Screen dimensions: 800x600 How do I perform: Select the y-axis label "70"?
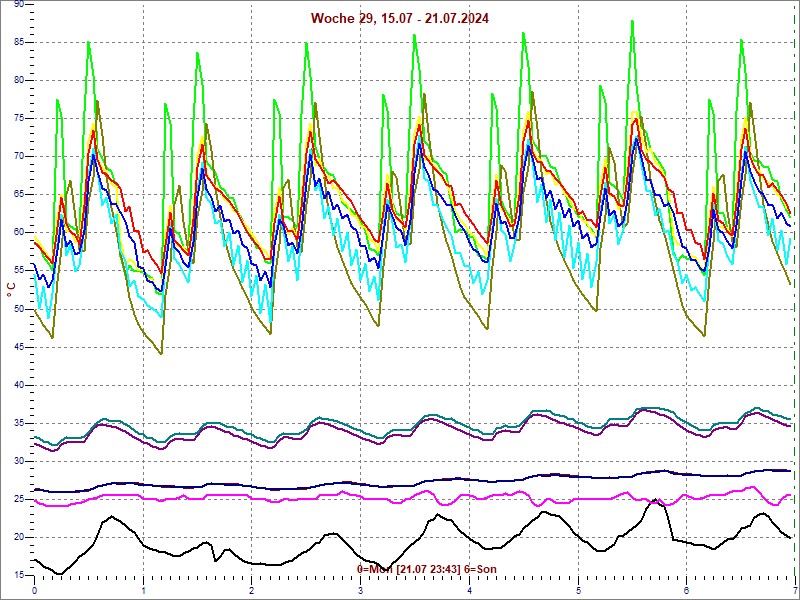coord(18,157)
